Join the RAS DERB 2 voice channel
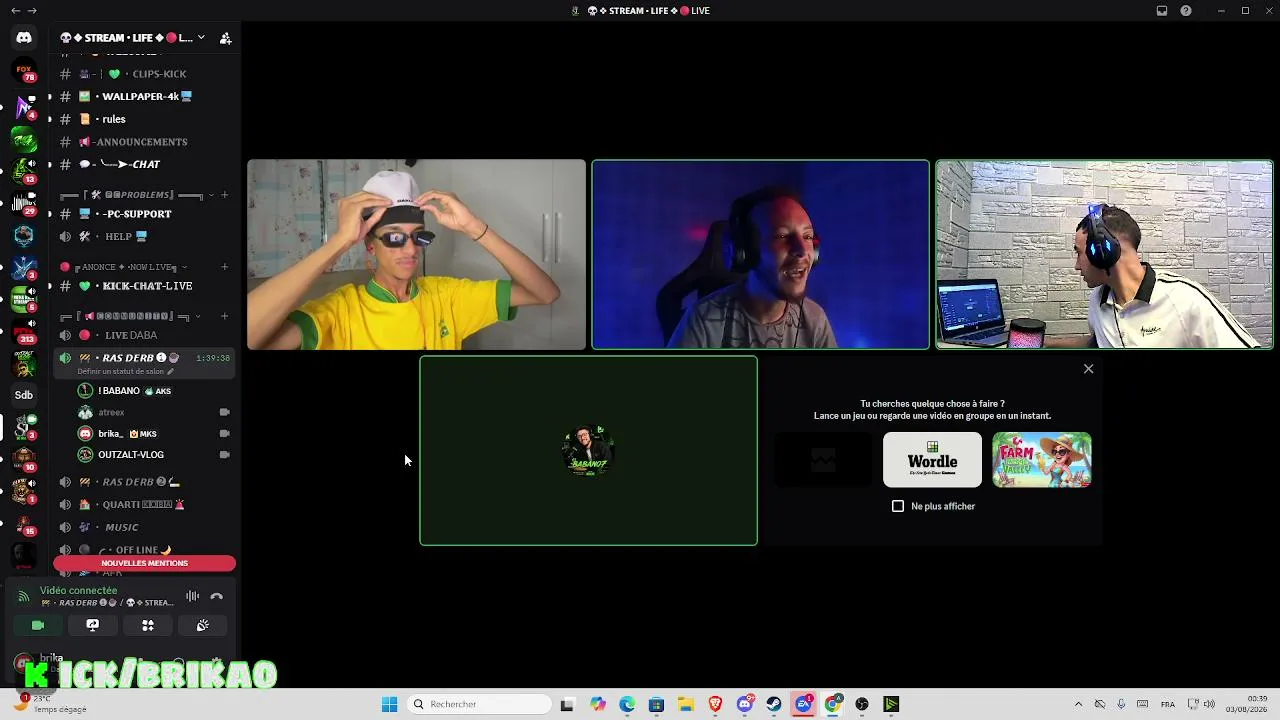Screen dimensions: 1280x720 (x=144, y=482)
